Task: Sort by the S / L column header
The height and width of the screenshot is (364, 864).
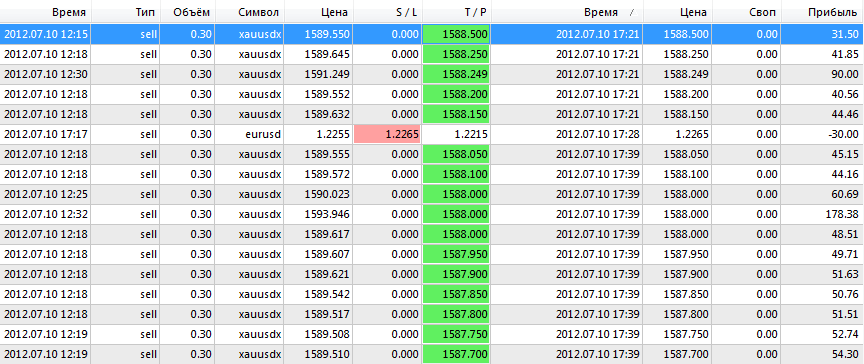Action: pos(387,12)
